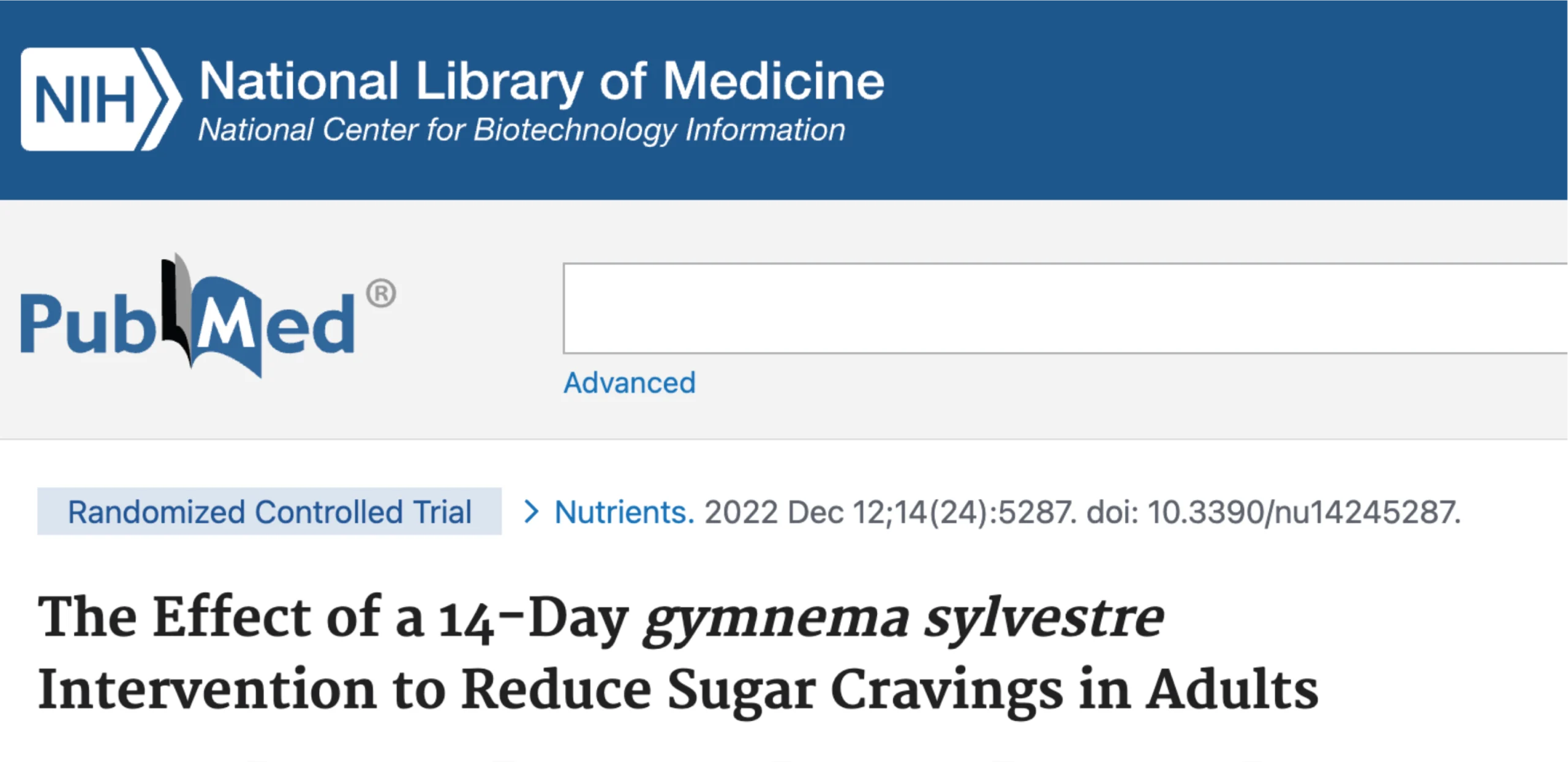Open the Nutrients journal dropdown
The image size is (1568, 762).
[624, 511]
